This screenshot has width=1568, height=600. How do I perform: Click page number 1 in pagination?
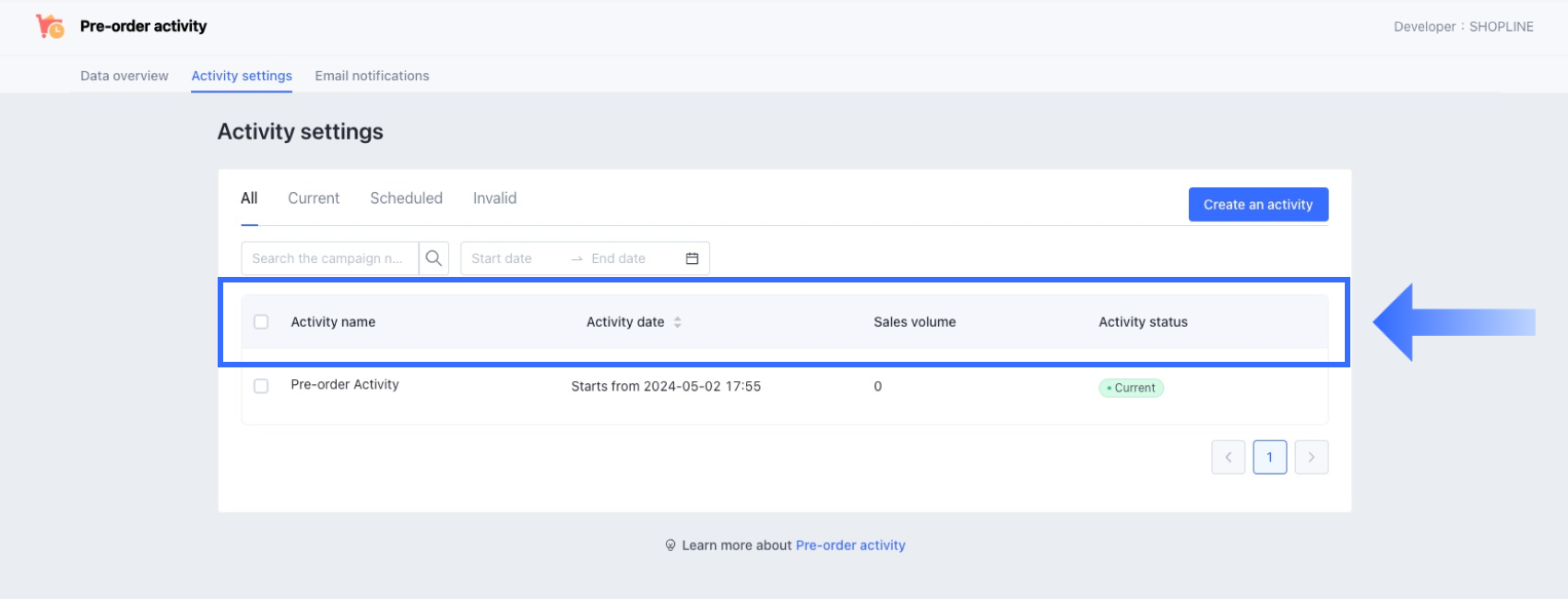[x=1269, y=457]
